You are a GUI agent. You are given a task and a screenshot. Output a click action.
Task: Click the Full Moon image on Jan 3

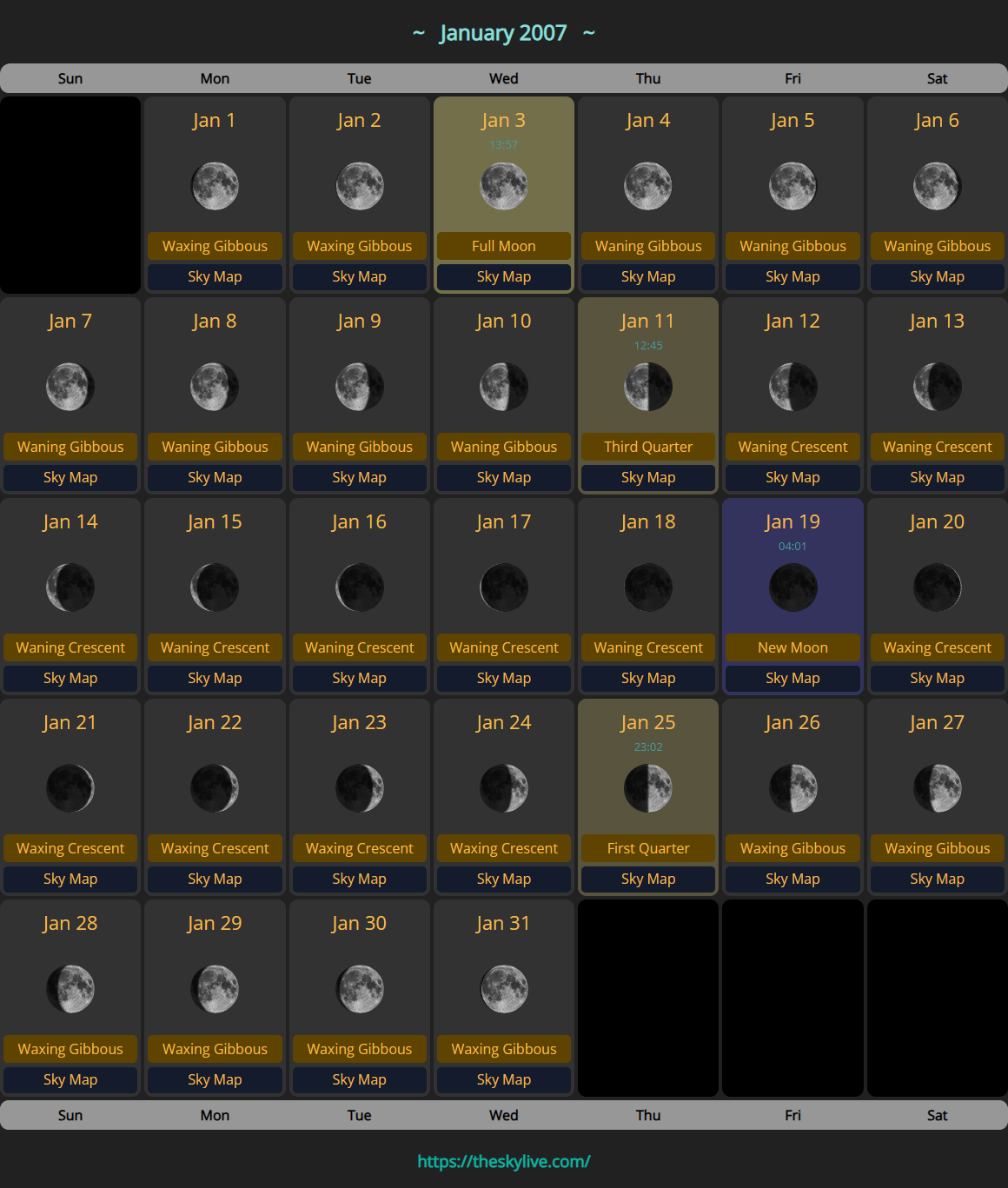pyautogui.click(x=503, y=186)
